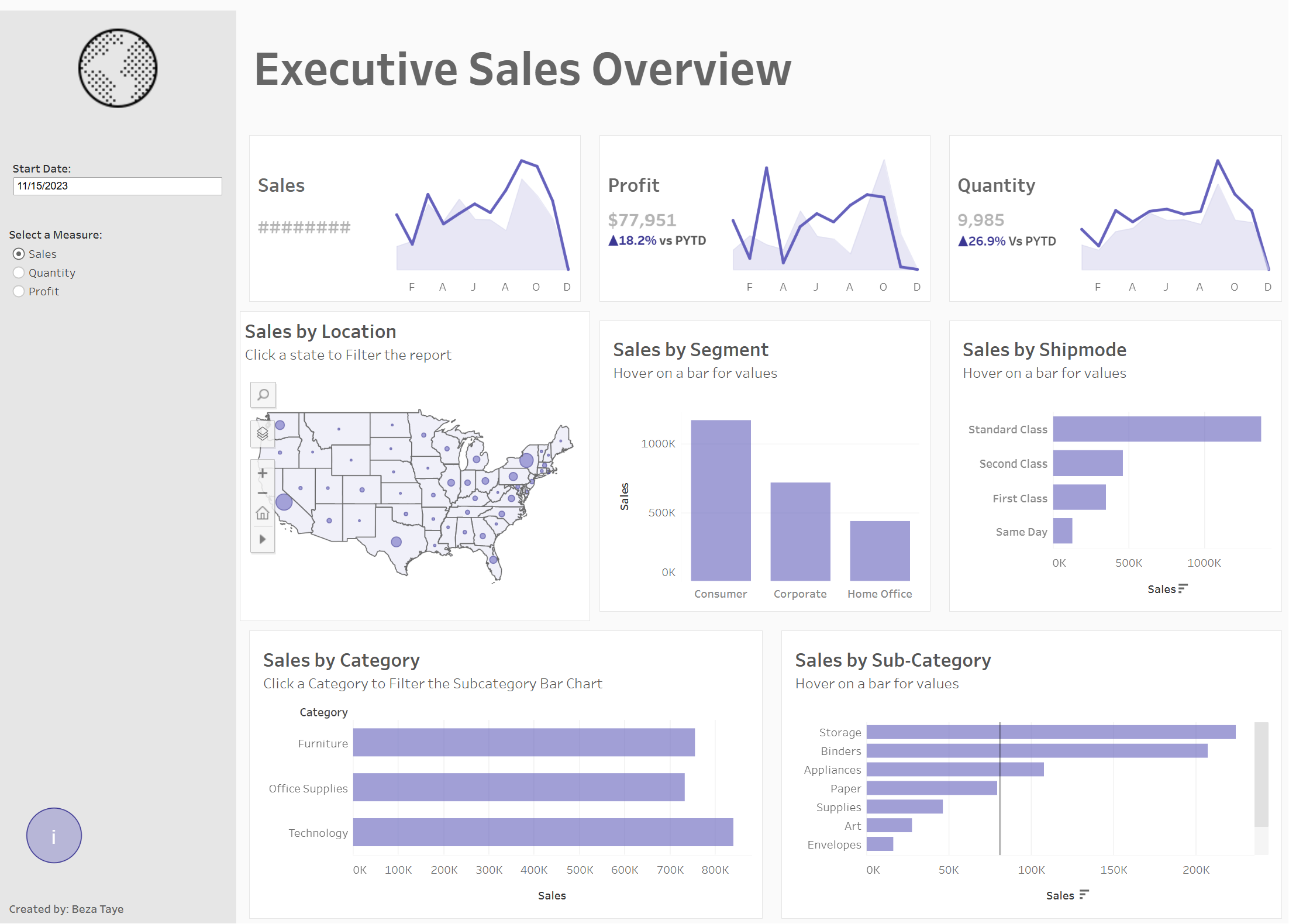Image resolution: width=1289 pixels, height=924 pixels.
Task: Select the Quantity measure radio button
Action: click(19, 273)
